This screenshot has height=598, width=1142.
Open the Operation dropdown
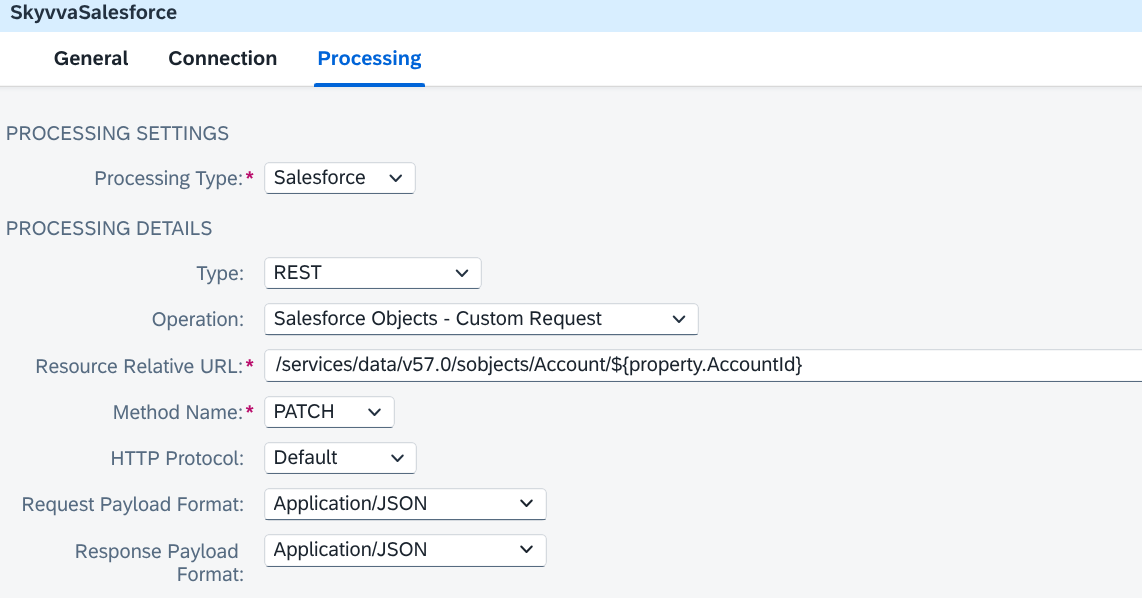coord(481,319)
